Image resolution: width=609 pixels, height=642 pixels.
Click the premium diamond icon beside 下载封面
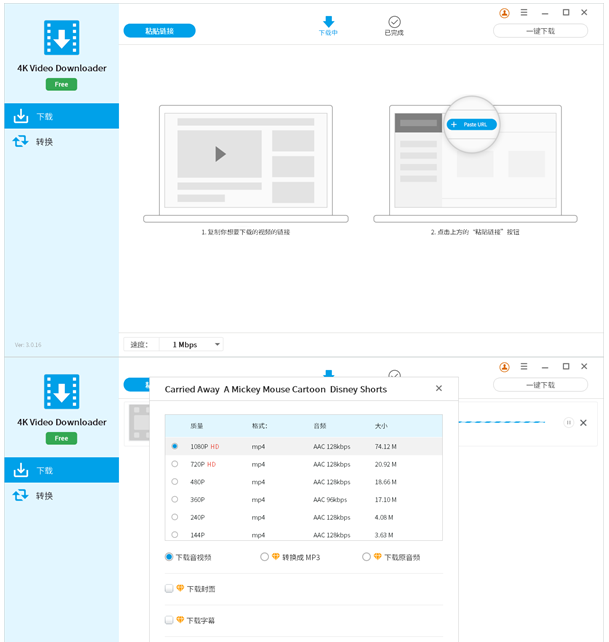tap(180, 588)
